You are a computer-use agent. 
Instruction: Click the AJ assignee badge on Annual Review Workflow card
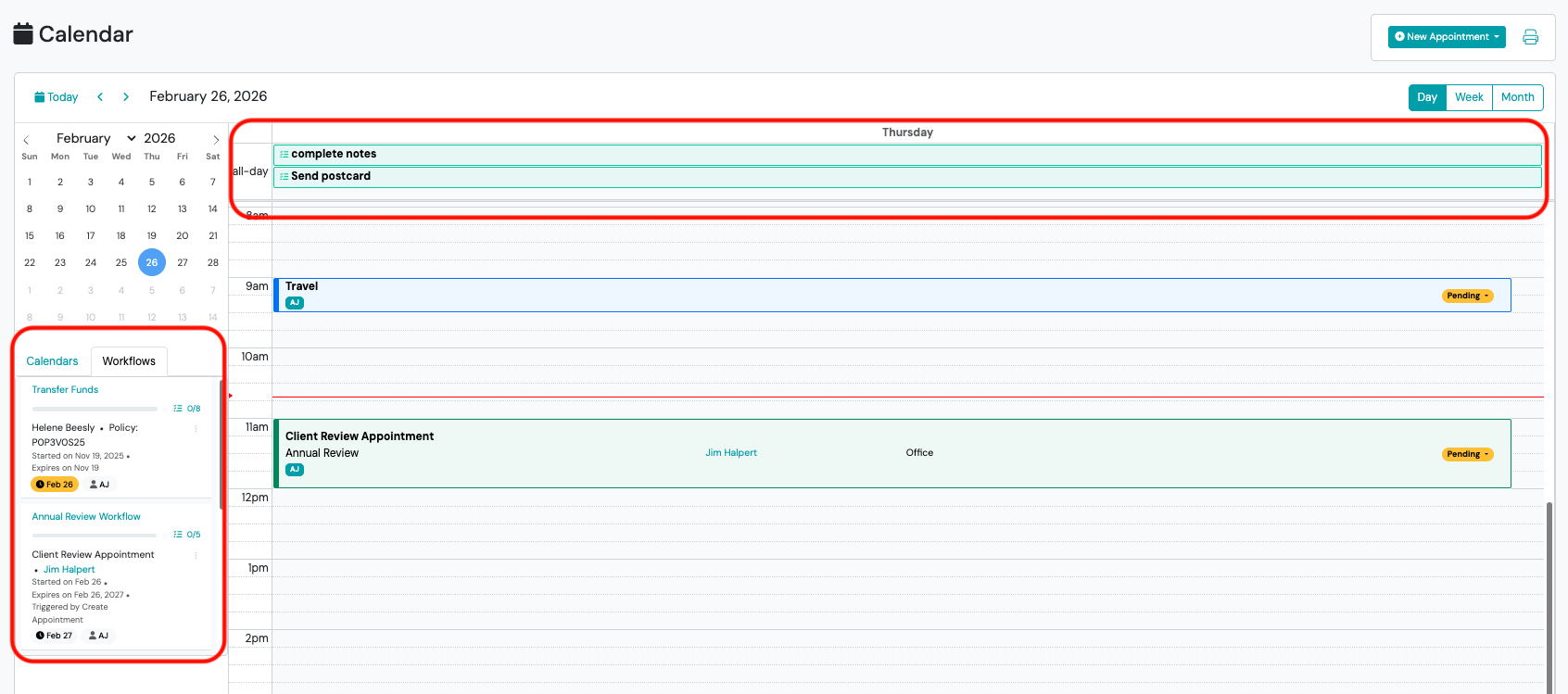(x=98, y=636)
